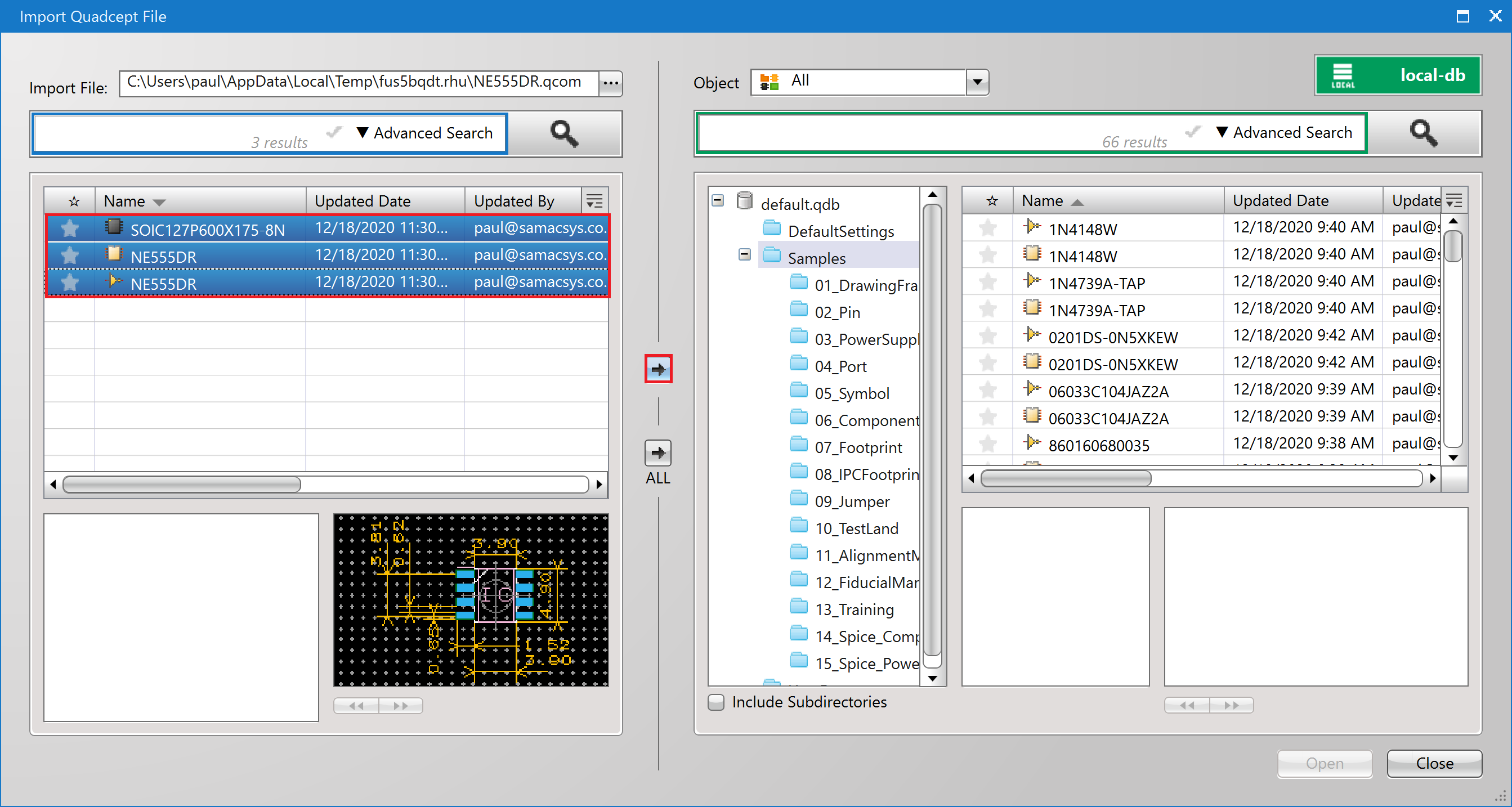Click the left panel search magnifier
The image size is (1512, 807).
564,133
